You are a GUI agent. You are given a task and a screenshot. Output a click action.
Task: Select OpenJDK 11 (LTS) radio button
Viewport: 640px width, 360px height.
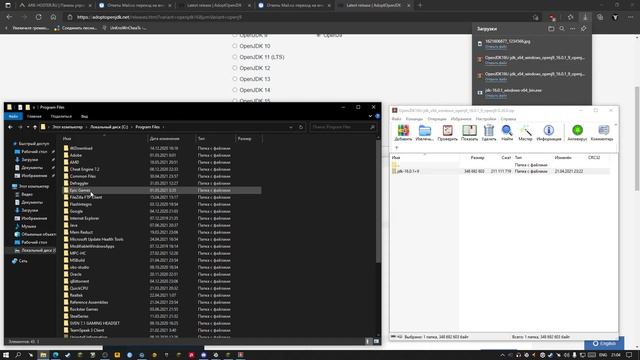[x=235, y=57]
